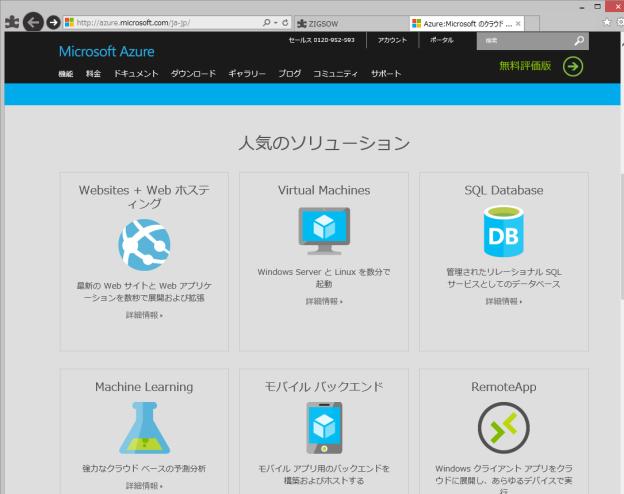Open the ギャラリー navigation item
This screenshot has width=624, height=494.
(247, 74)
